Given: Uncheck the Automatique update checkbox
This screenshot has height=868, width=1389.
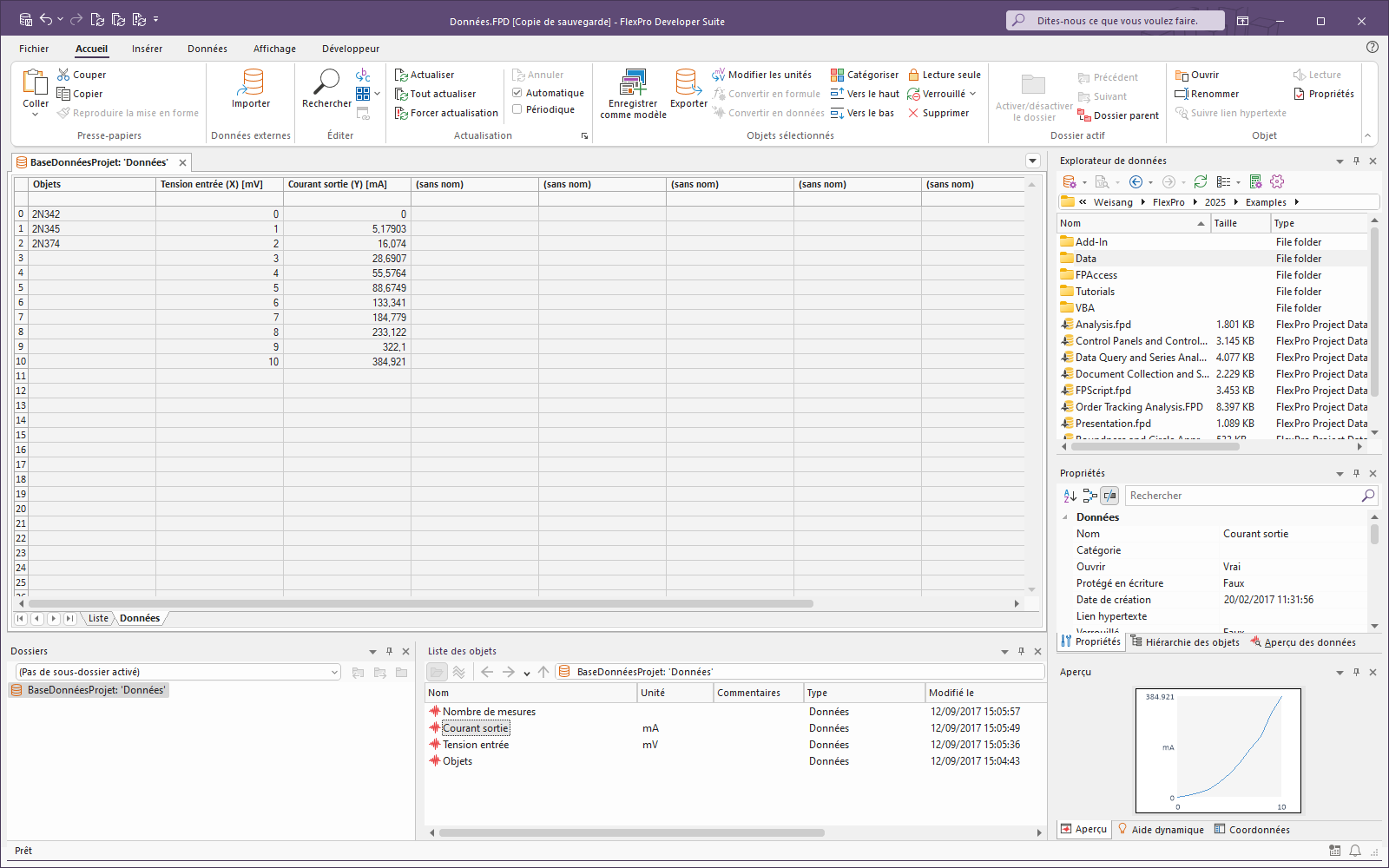Looking at the screenshot, I should [x=517, y=93].
